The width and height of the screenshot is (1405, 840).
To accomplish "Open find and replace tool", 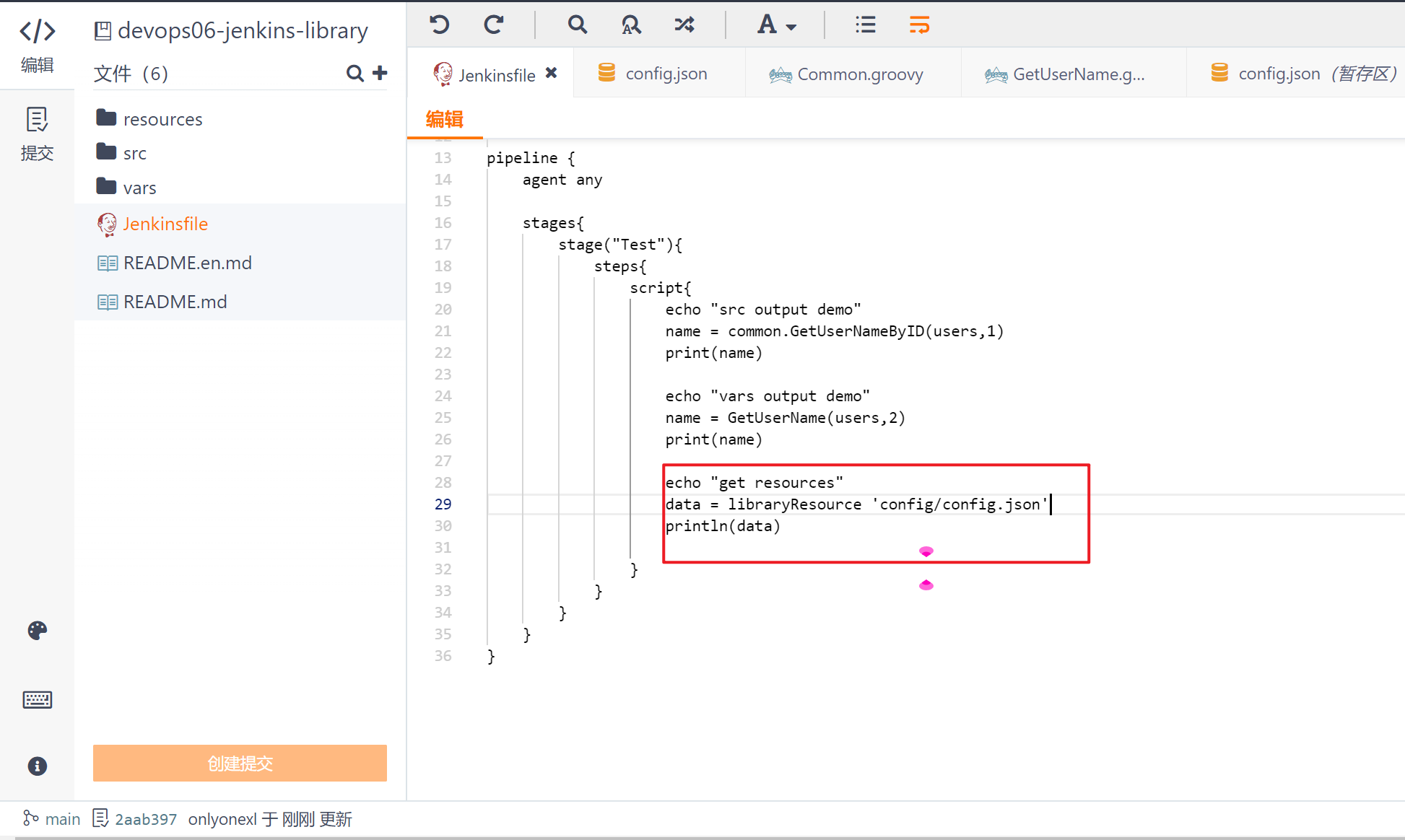I will pyautogui.click(x=631, y=25).
